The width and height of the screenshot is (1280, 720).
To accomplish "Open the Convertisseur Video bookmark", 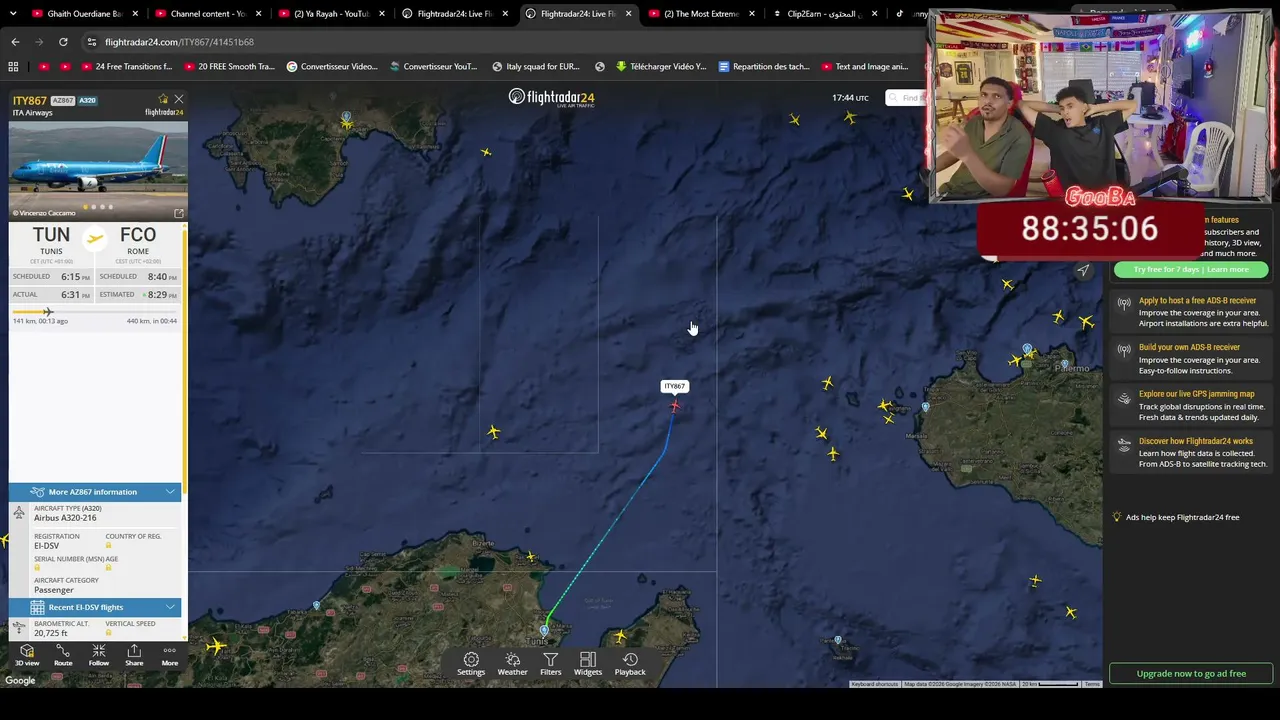I will click(332, 67).
